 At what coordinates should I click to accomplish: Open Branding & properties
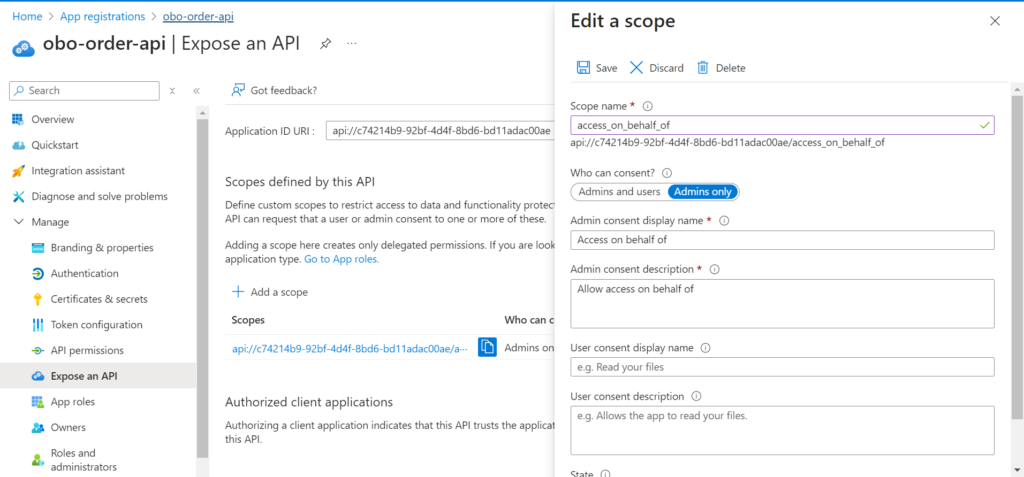click(103, 248)
